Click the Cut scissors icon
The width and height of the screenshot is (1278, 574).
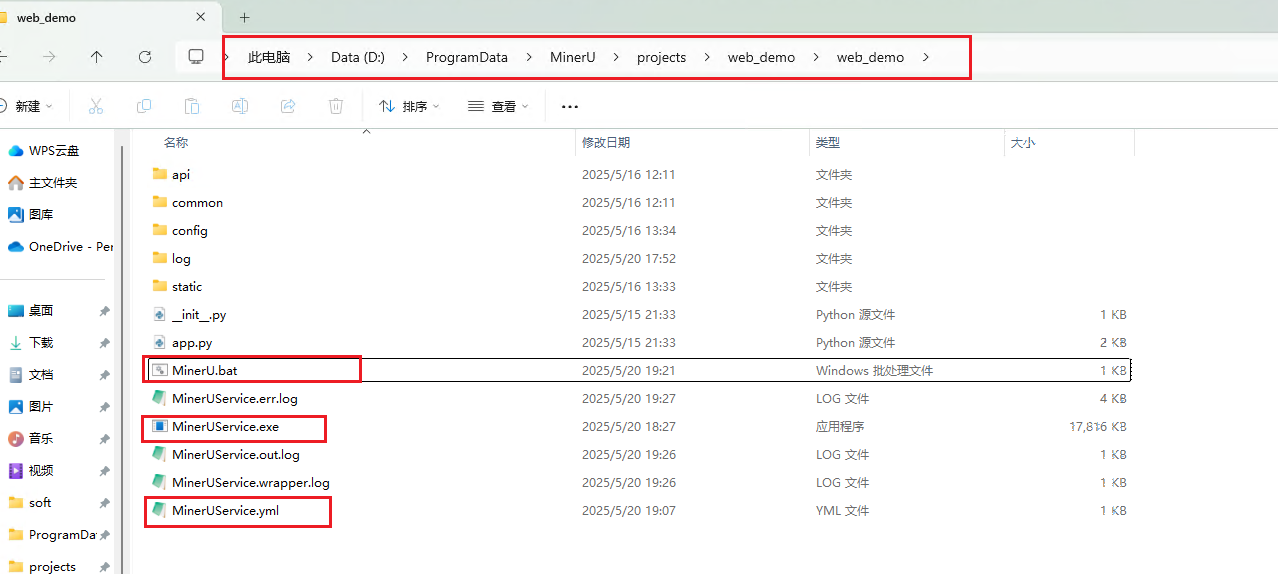(x=96, y=106)
